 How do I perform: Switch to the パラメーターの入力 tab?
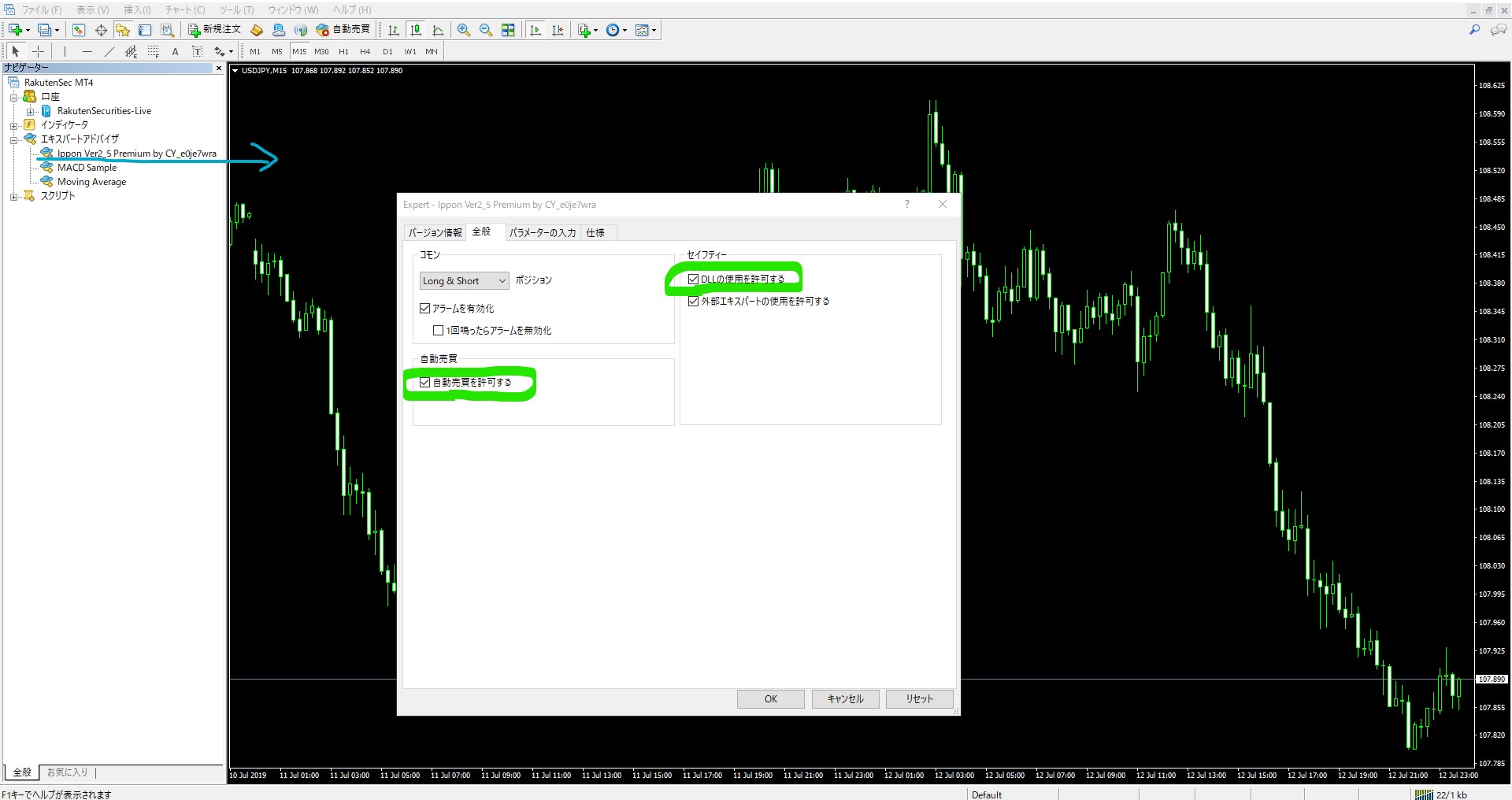(542, 232)
